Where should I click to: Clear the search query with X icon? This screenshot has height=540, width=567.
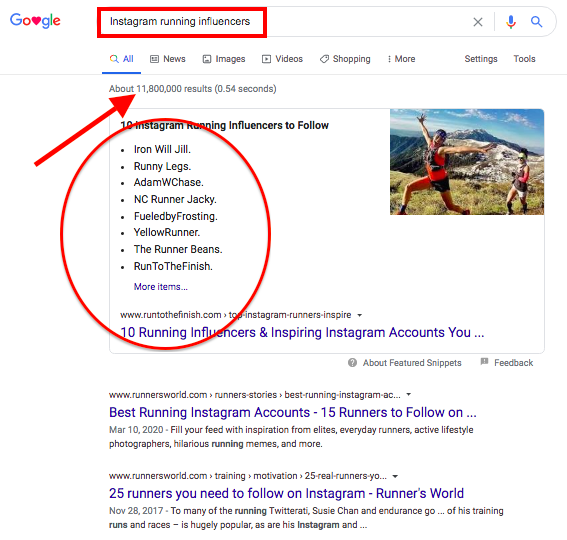(x=478, y=22)
